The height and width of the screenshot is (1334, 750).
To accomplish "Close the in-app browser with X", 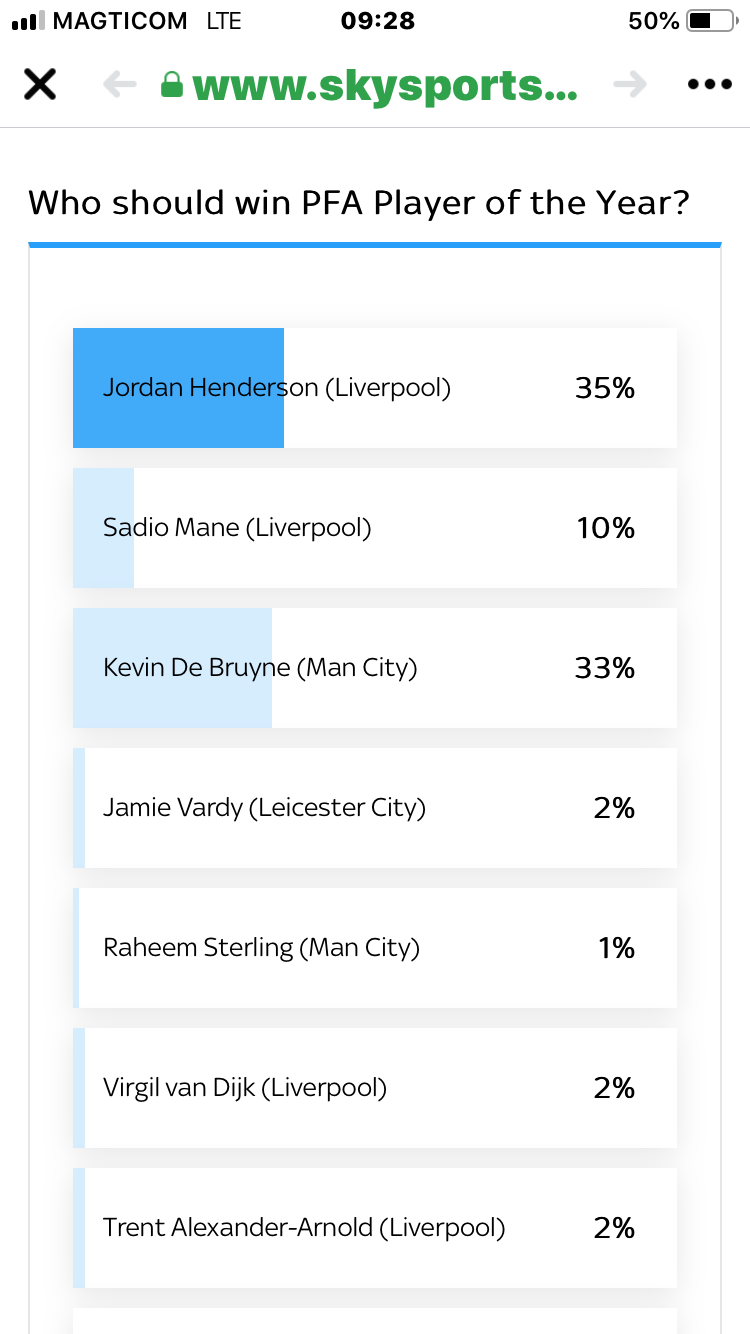I will pos(40,85).
